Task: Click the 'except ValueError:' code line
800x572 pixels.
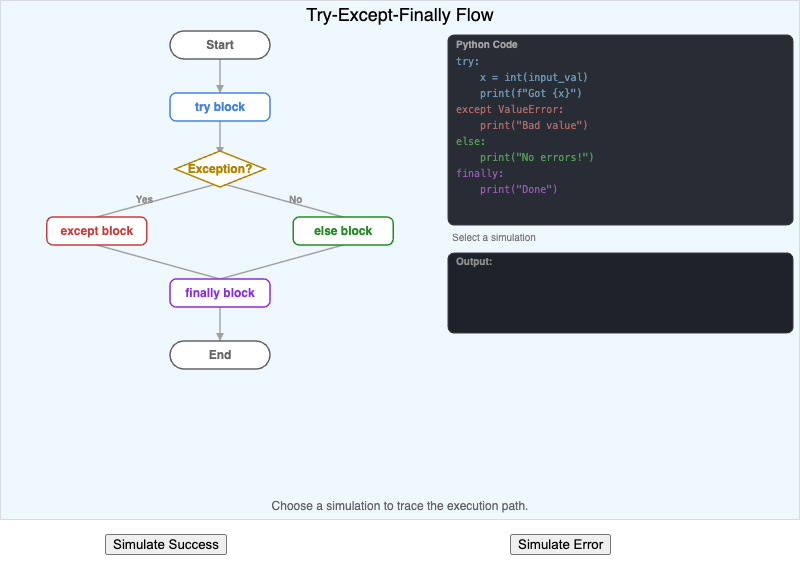Action: (x=510, y=109)
